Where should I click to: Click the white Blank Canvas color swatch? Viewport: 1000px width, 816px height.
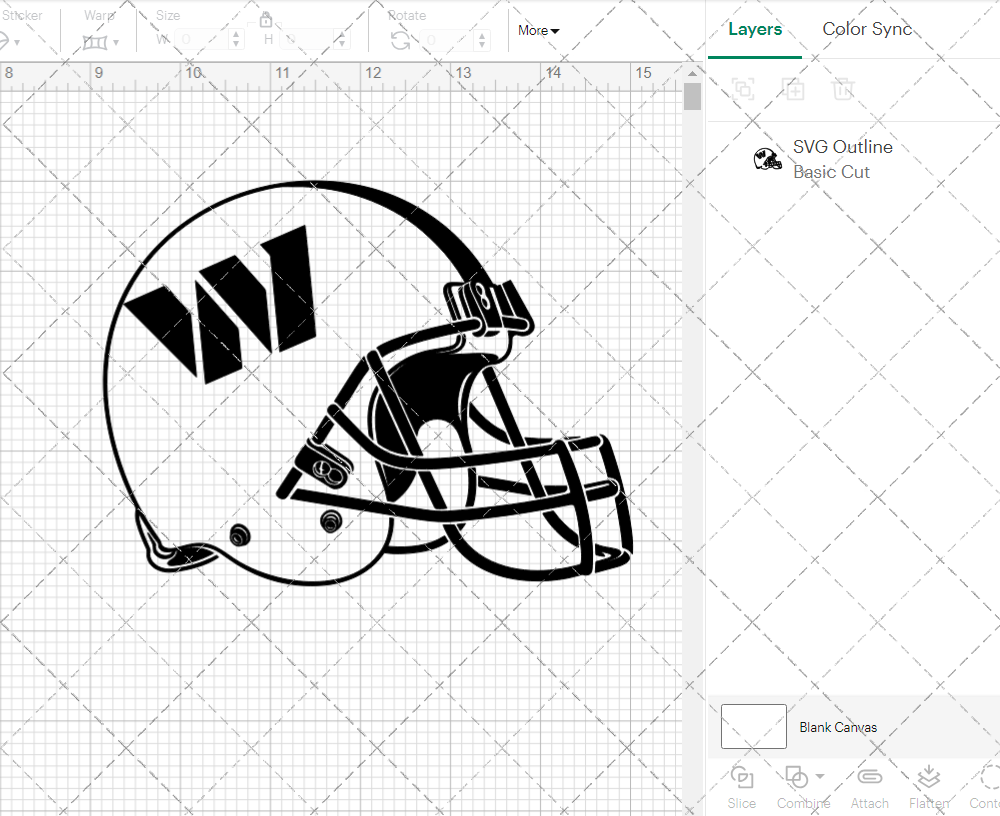[753, 727]
